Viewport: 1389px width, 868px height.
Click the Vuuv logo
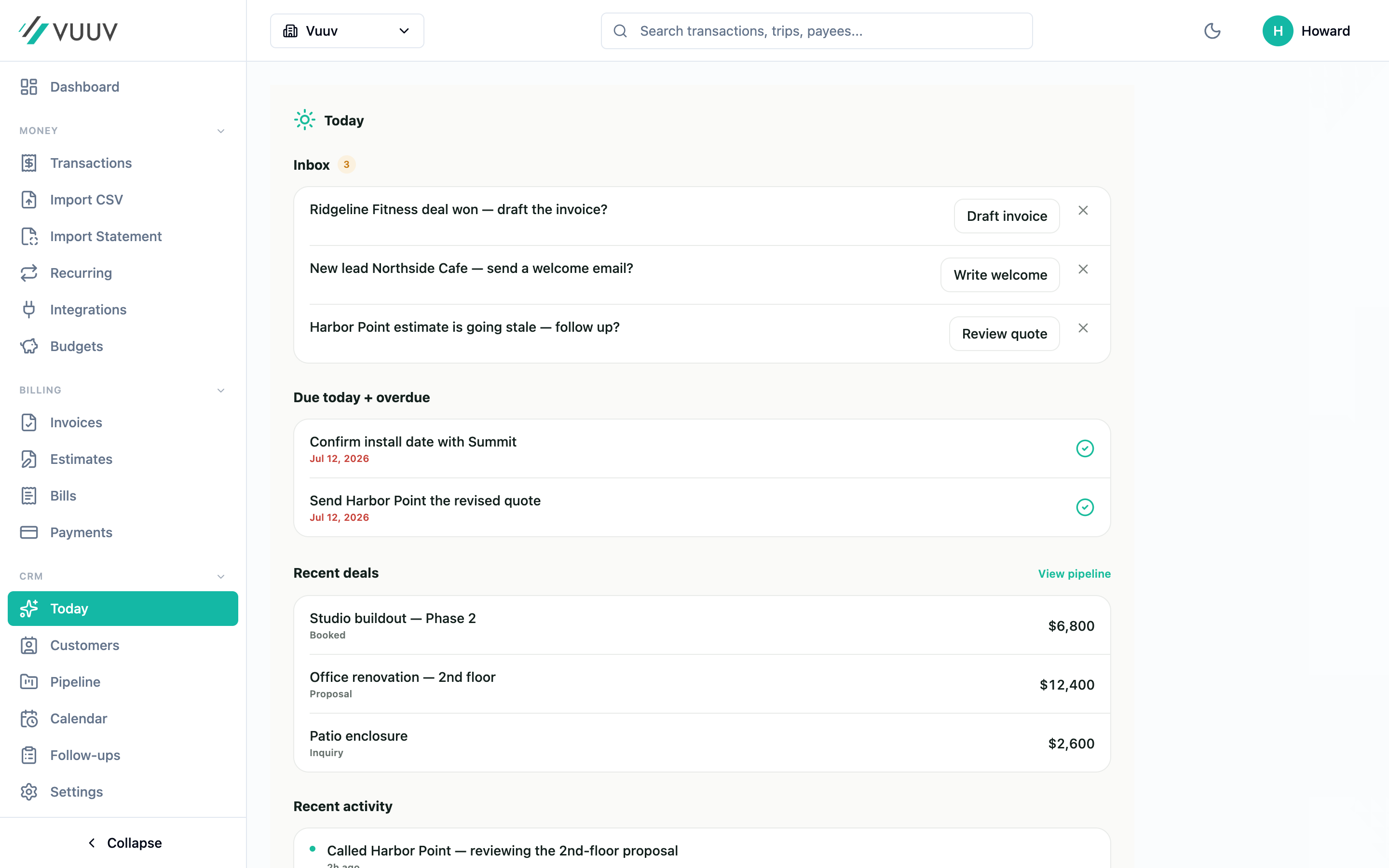point(68,30)
